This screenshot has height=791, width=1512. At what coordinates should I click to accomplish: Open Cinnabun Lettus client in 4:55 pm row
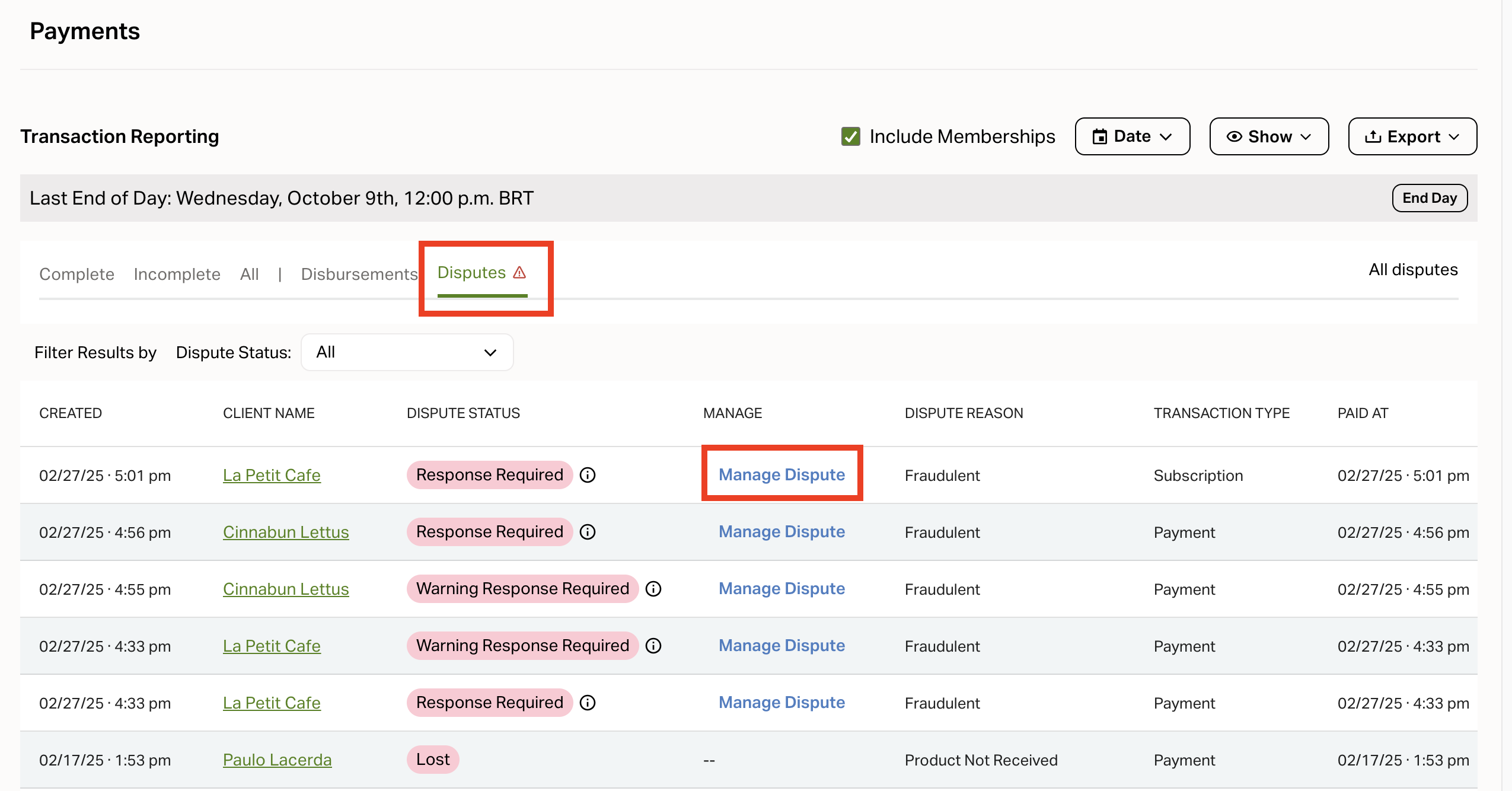click(x=286, y=589)
